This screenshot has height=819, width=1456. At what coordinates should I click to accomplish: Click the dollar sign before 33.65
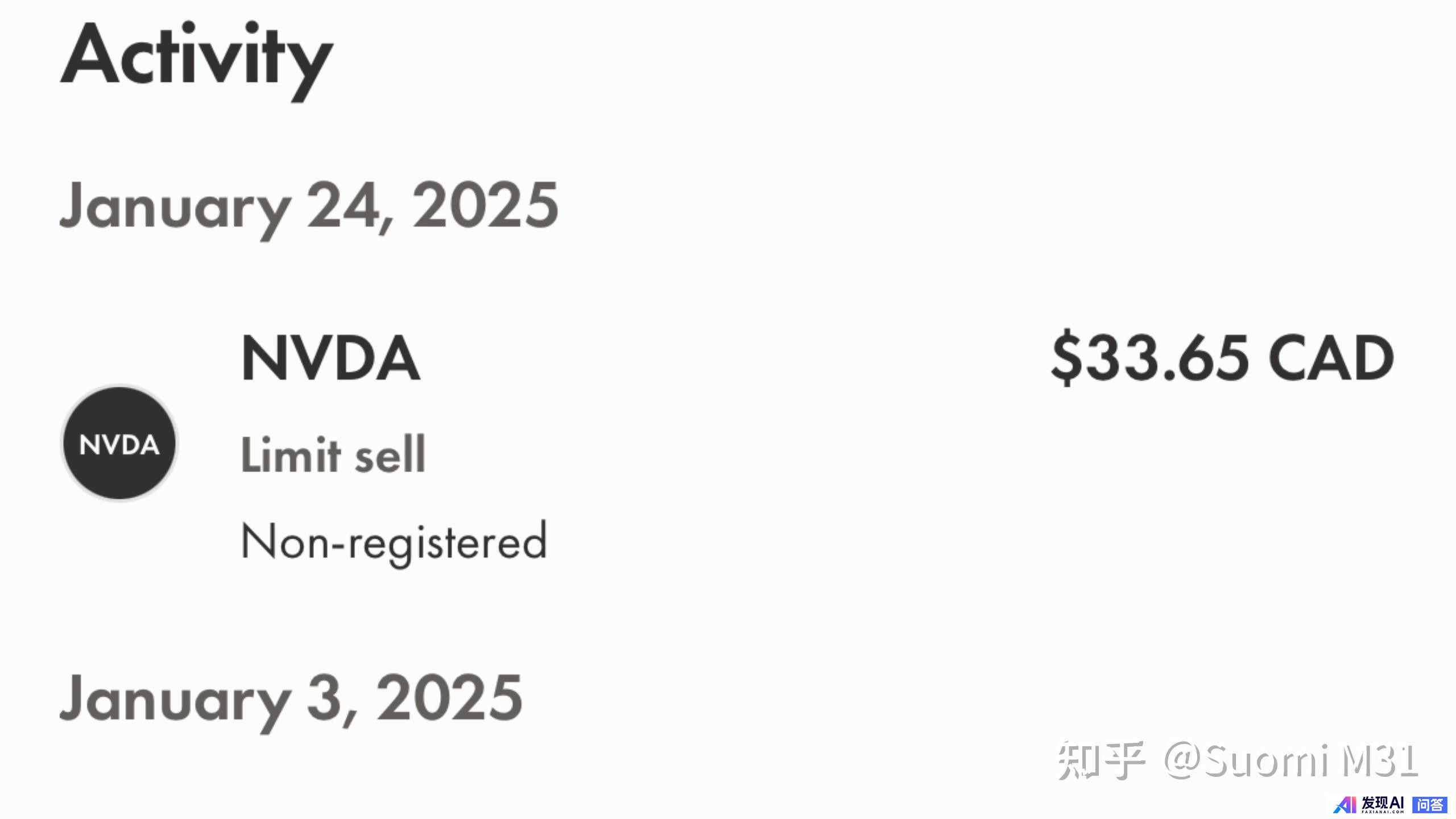click(x=1066, y=358)
